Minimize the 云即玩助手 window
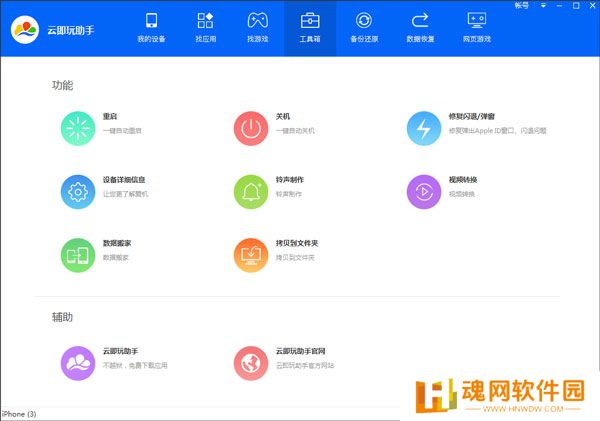Viewport: 600px width, 421px height. 559,6
